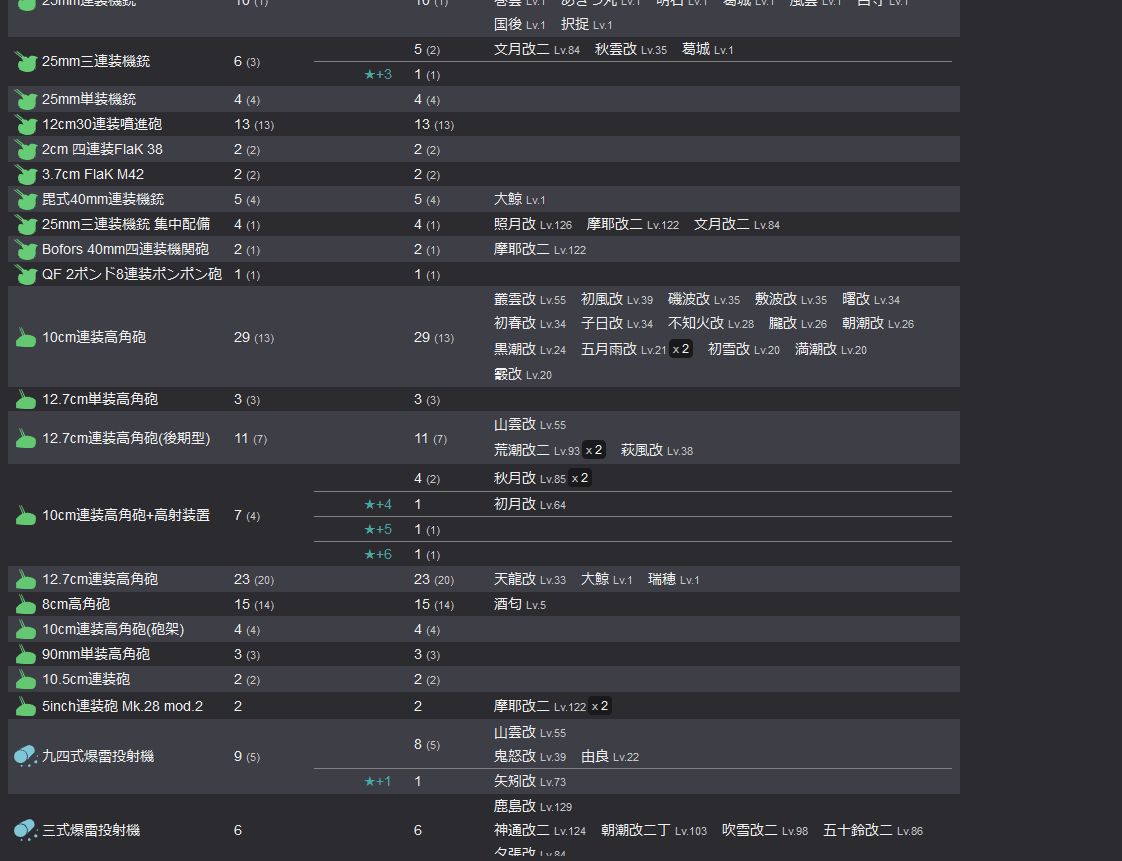Click ship 曙改 Lv.34
1122x861 pixels.
coord(871,300)
